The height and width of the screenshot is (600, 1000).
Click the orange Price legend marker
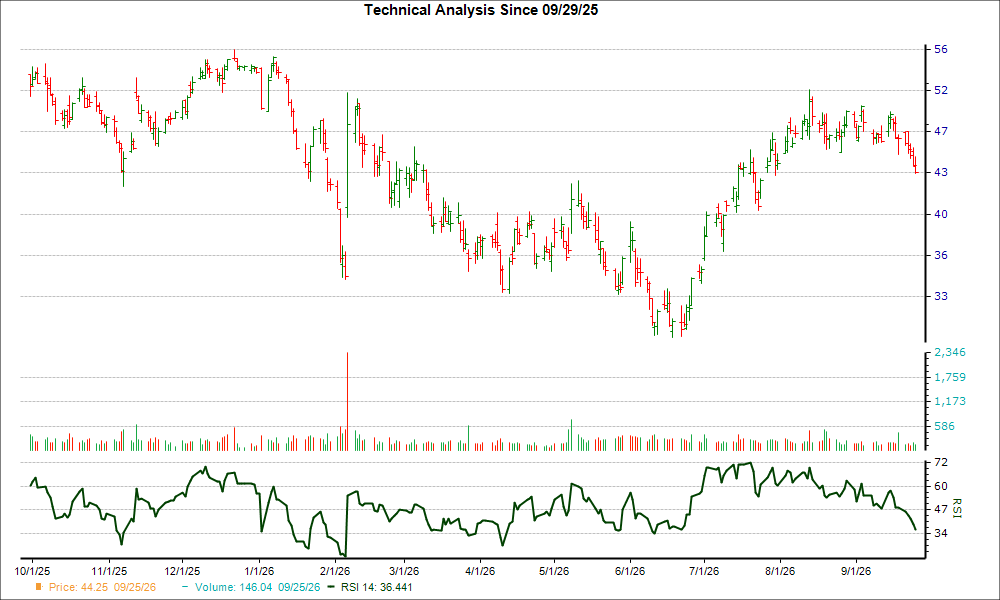coord(39,587)
